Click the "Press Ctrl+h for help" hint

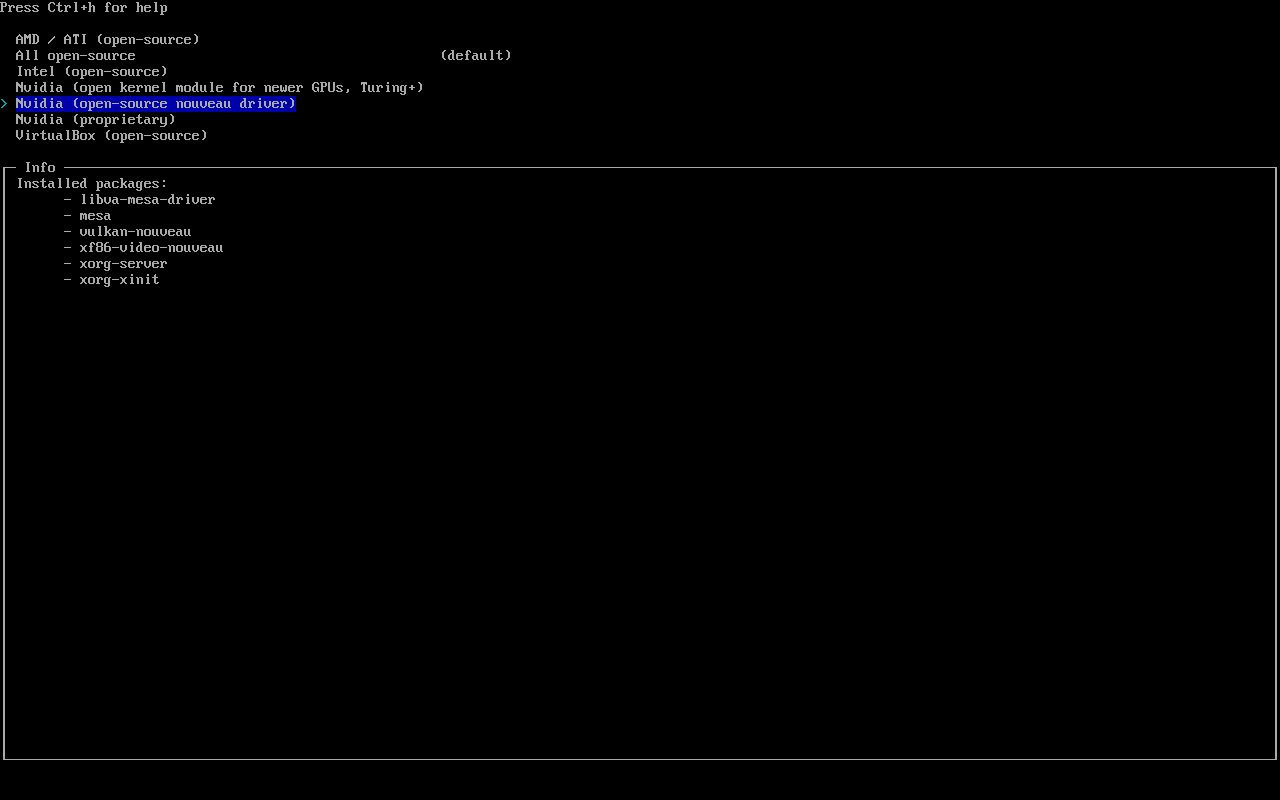coord(84,8)
